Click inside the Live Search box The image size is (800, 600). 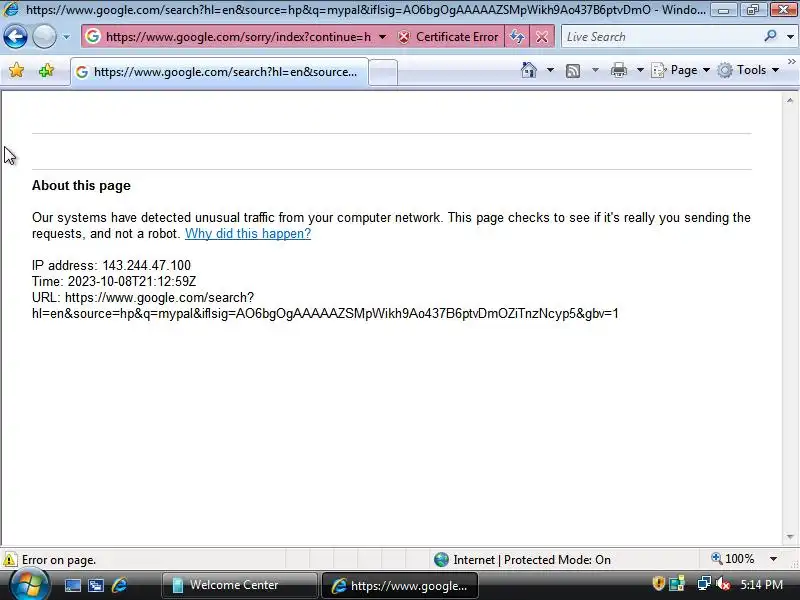point(661,37)
